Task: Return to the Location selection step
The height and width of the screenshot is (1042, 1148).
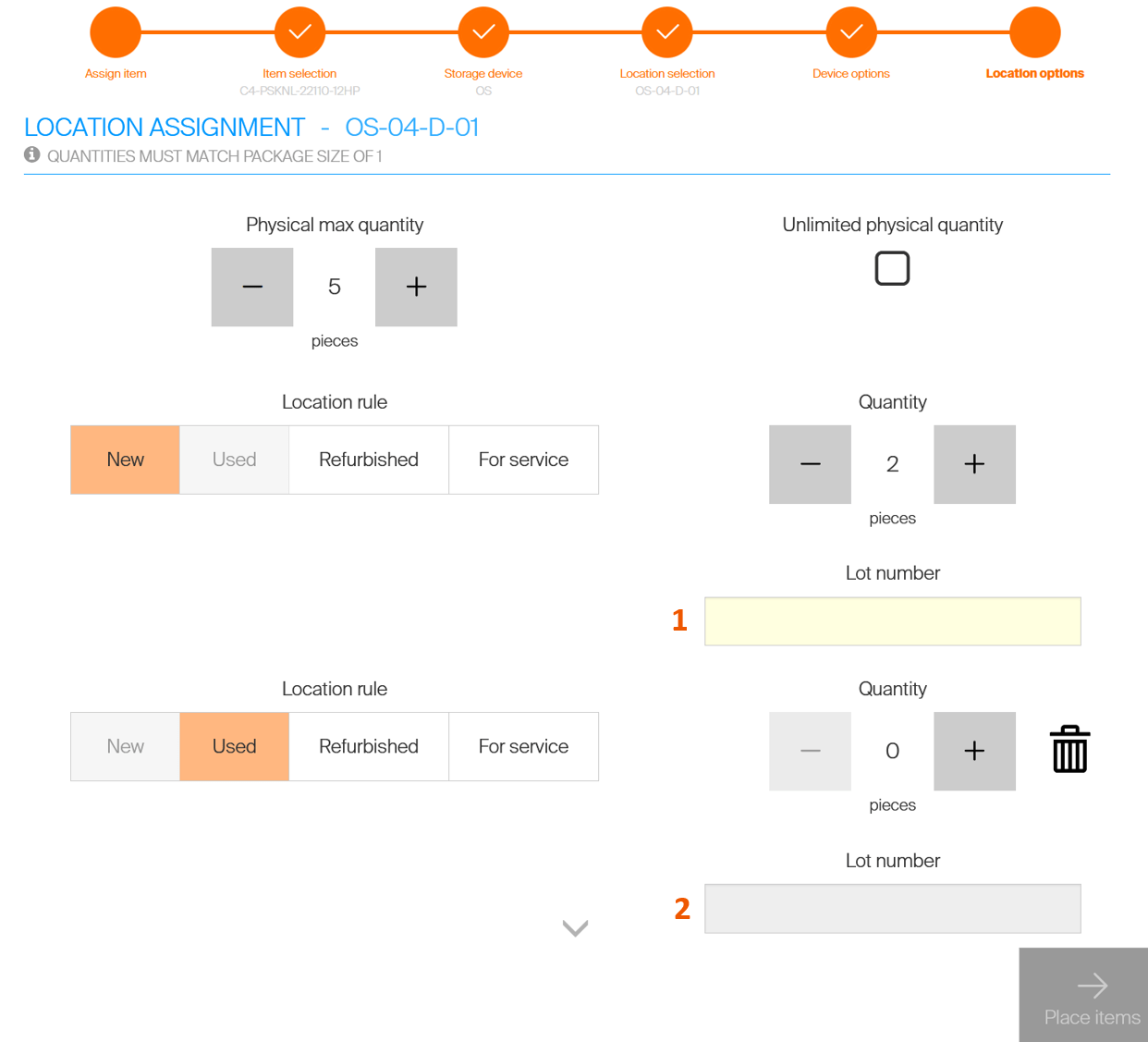Action: [x=667, y=32]
